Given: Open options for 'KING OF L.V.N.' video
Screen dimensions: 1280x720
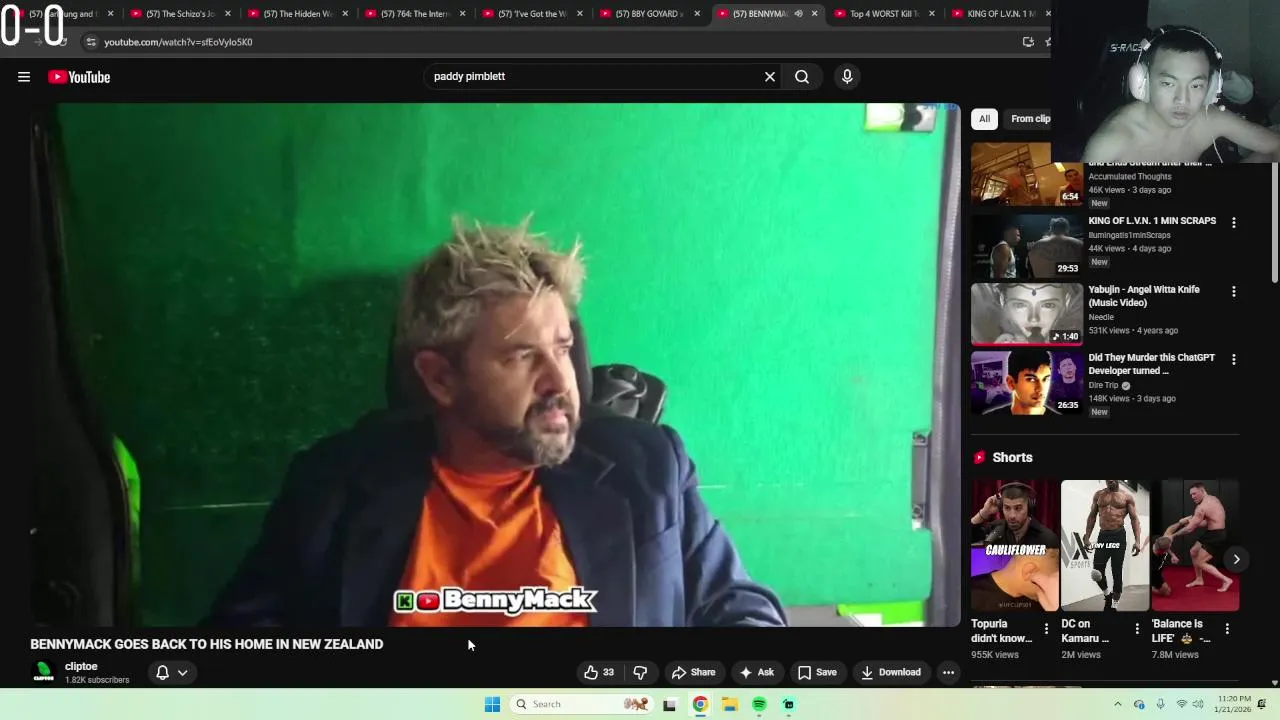Looking at the screenshot, I should [1233, 223].
